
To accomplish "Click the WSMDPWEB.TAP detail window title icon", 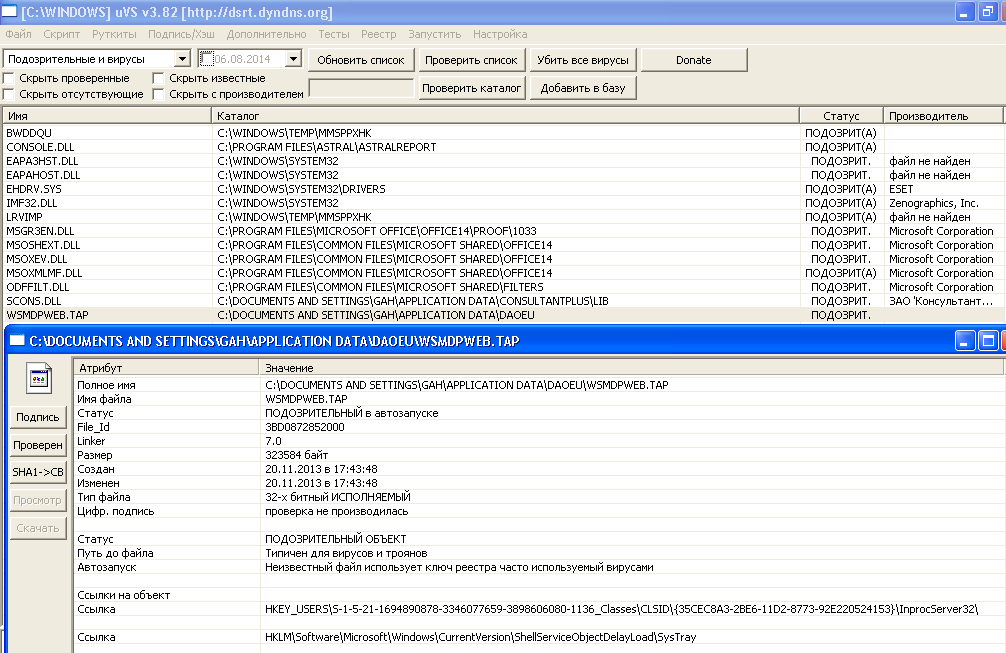I will pos(16,341).
